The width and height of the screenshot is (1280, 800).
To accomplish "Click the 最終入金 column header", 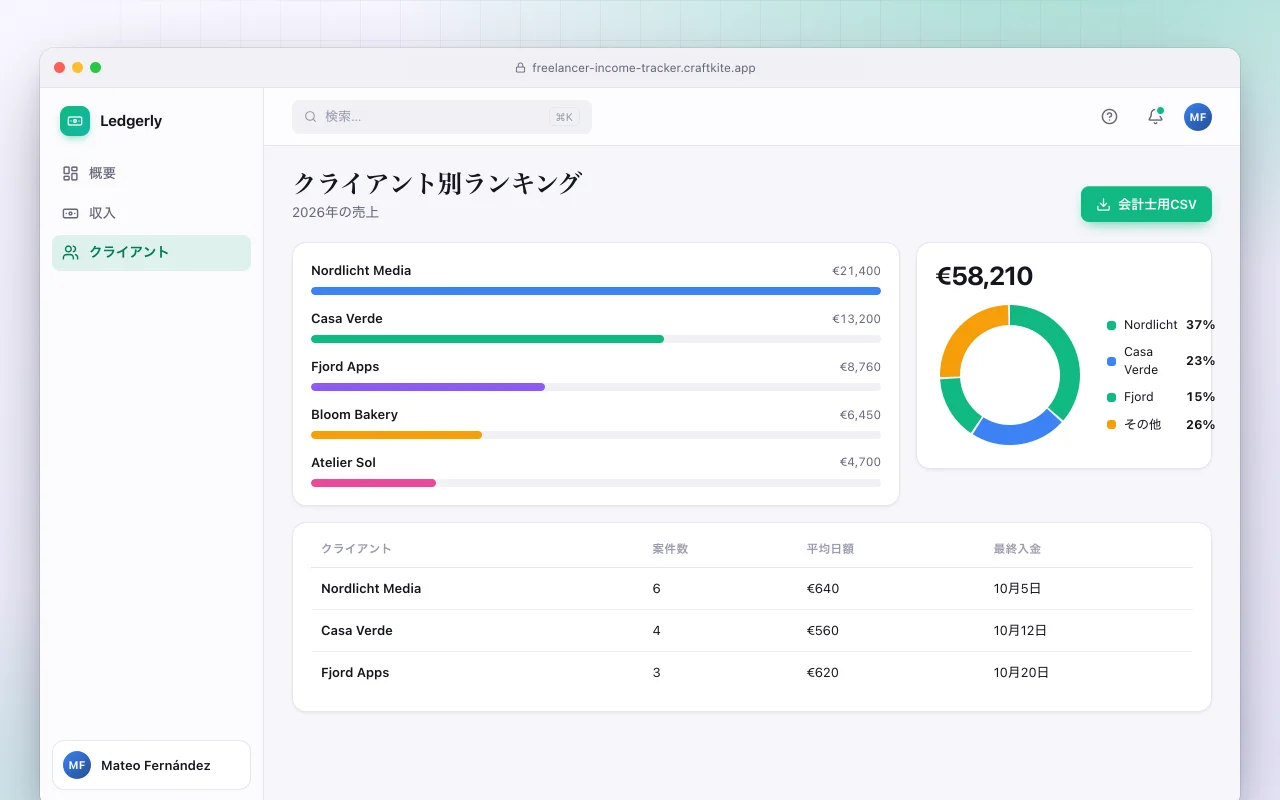I will pyautogui.click(x=1017, y=549).
